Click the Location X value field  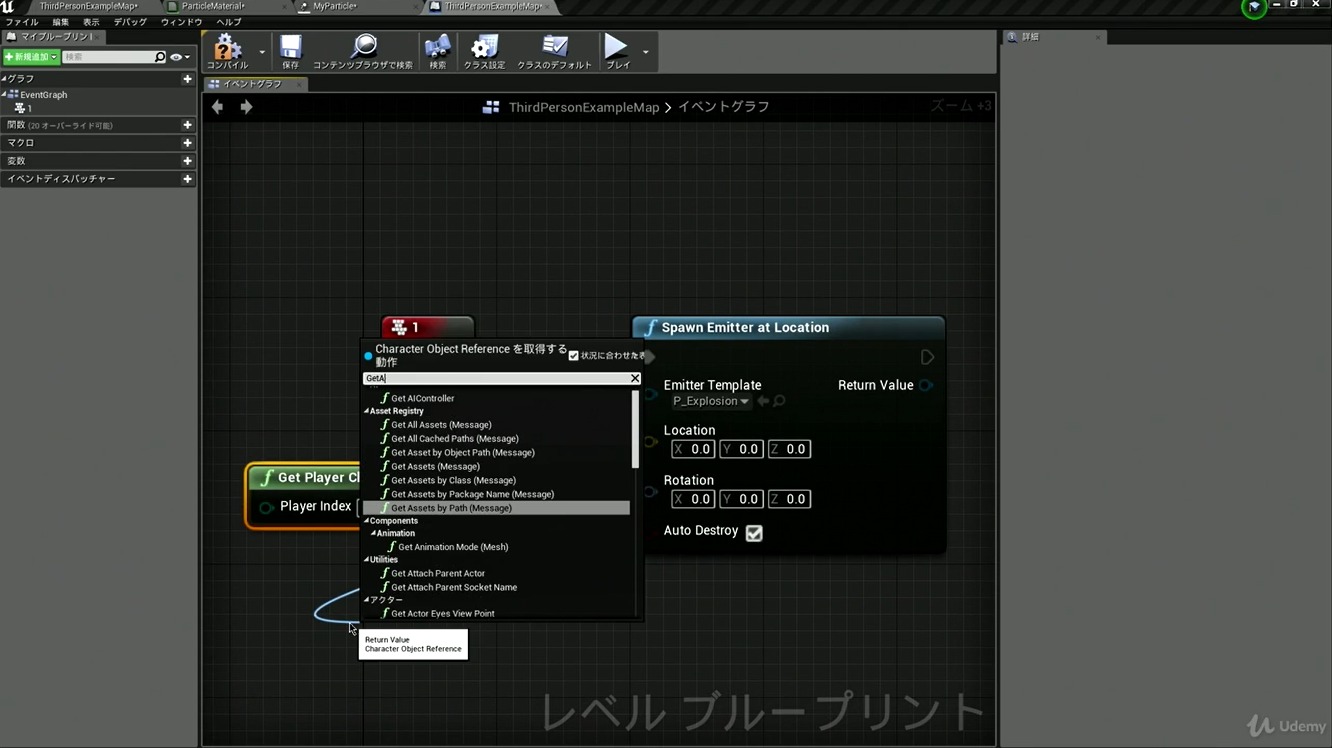[x=693, y=449]
